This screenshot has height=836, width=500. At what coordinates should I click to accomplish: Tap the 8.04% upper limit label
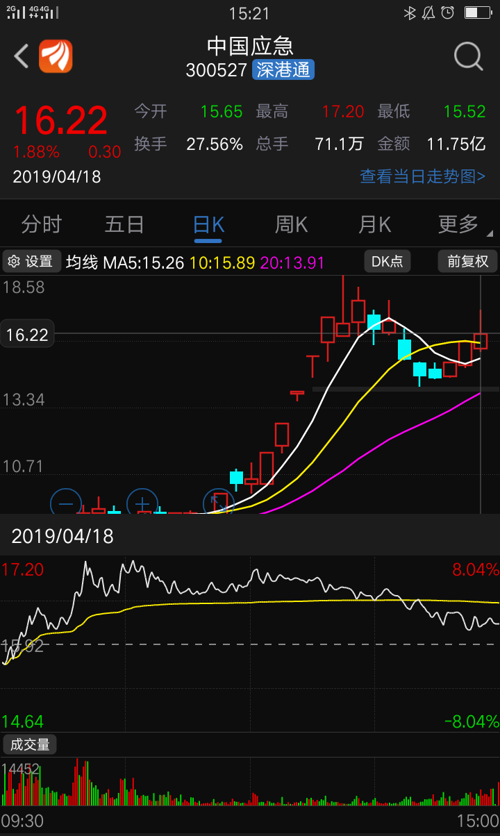[475, 569]
